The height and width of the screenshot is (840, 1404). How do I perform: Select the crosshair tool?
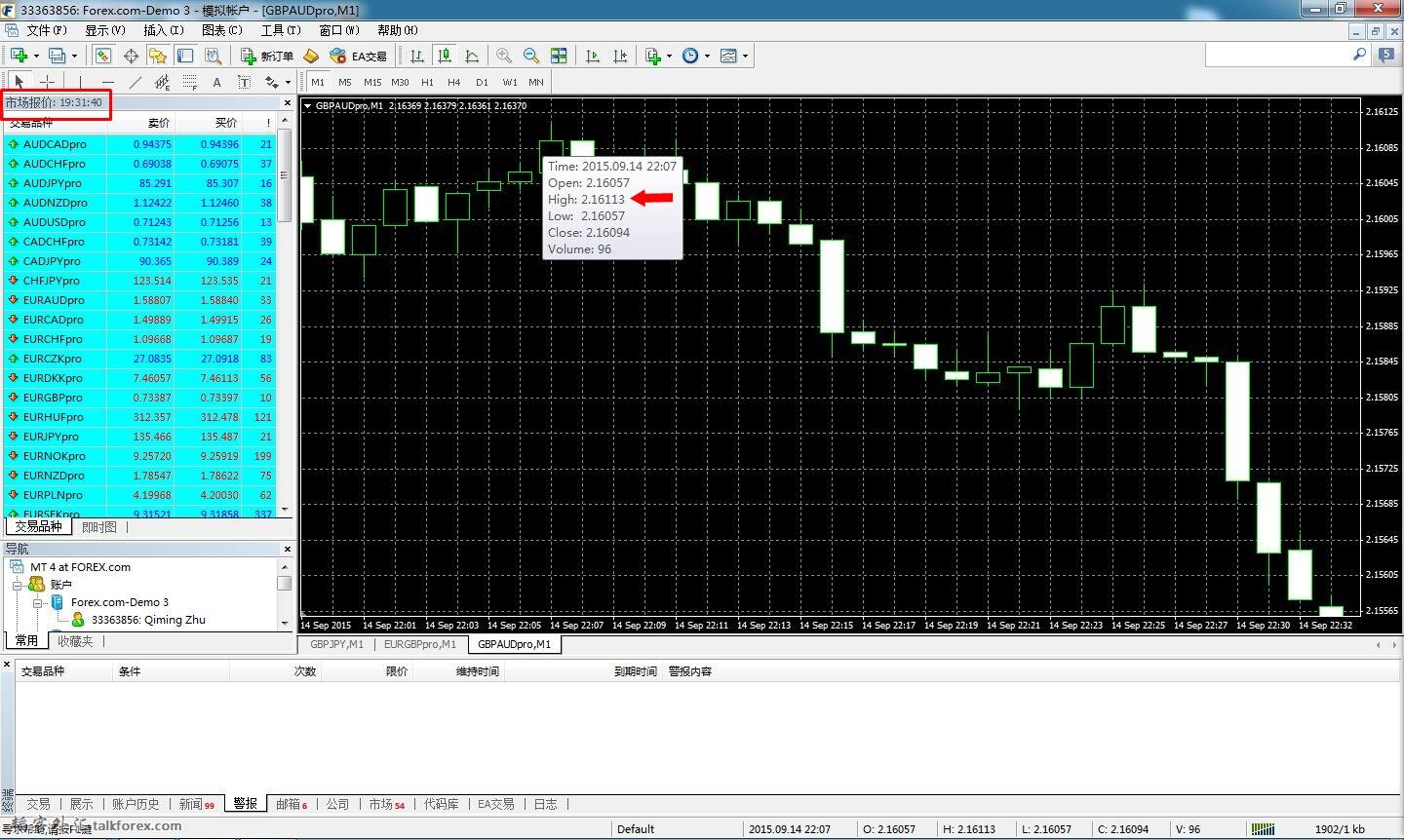[x=47, y=82]
